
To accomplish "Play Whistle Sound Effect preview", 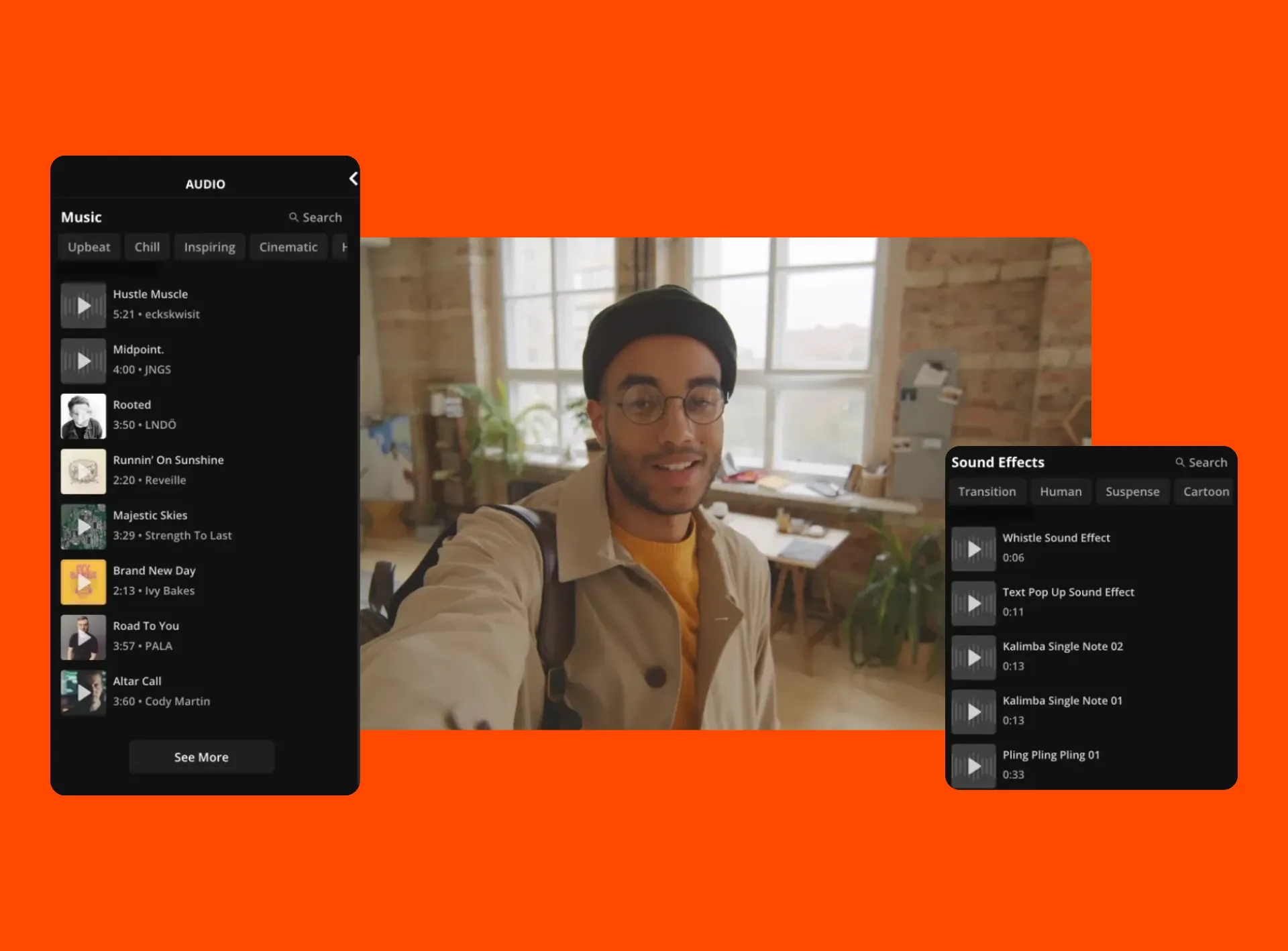I will pos(973,549).
